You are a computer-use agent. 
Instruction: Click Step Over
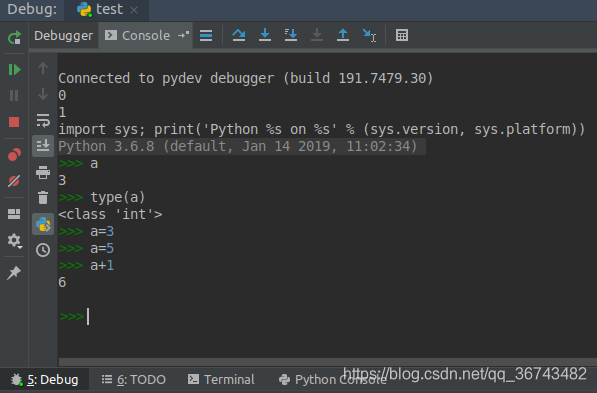pos(239,35)
